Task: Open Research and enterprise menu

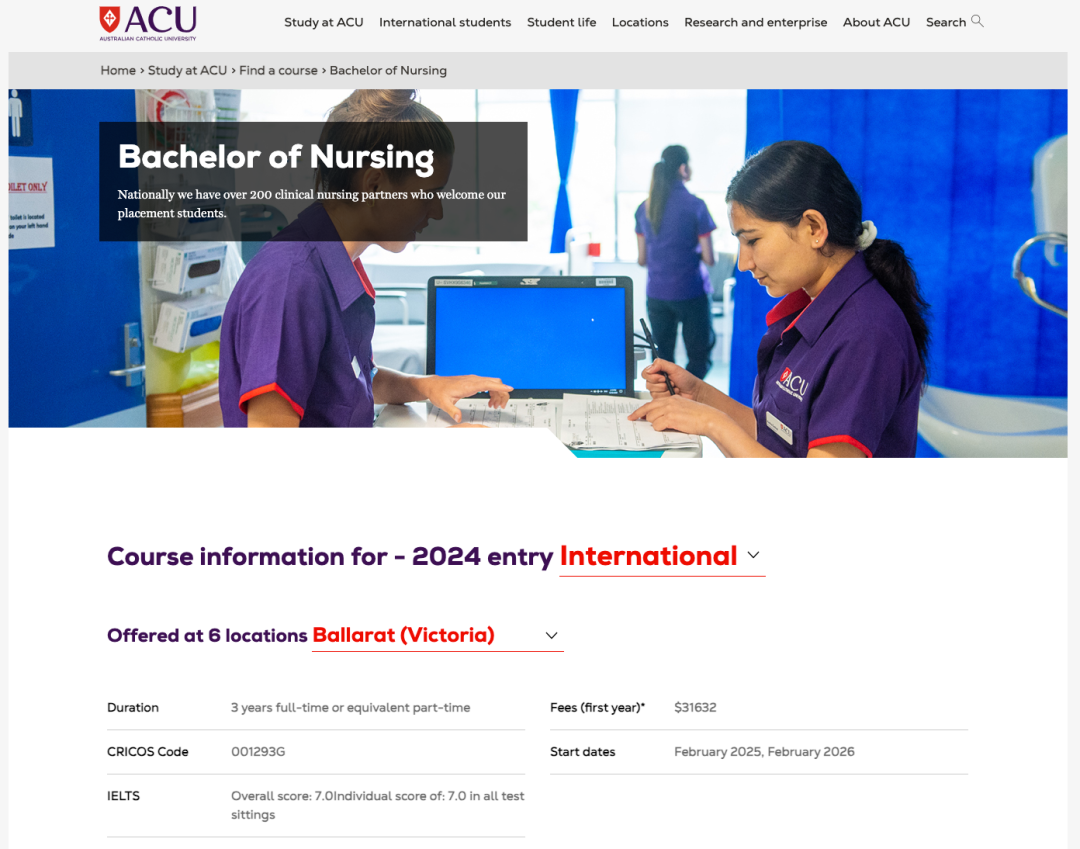Action: point(756,22)
